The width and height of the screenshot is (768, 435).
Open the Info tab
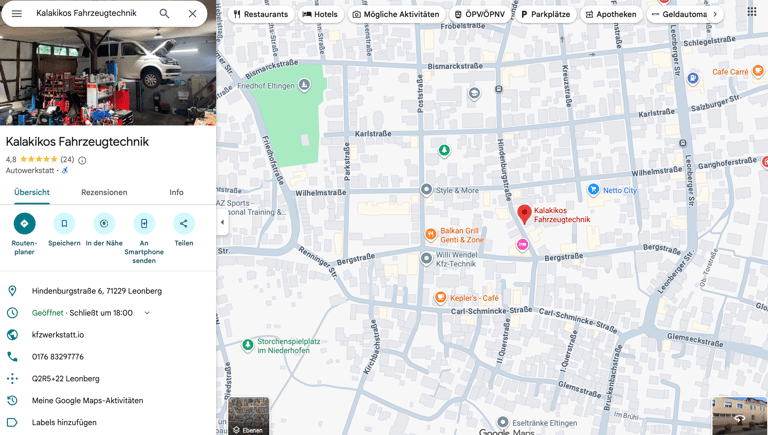(176, 193)
